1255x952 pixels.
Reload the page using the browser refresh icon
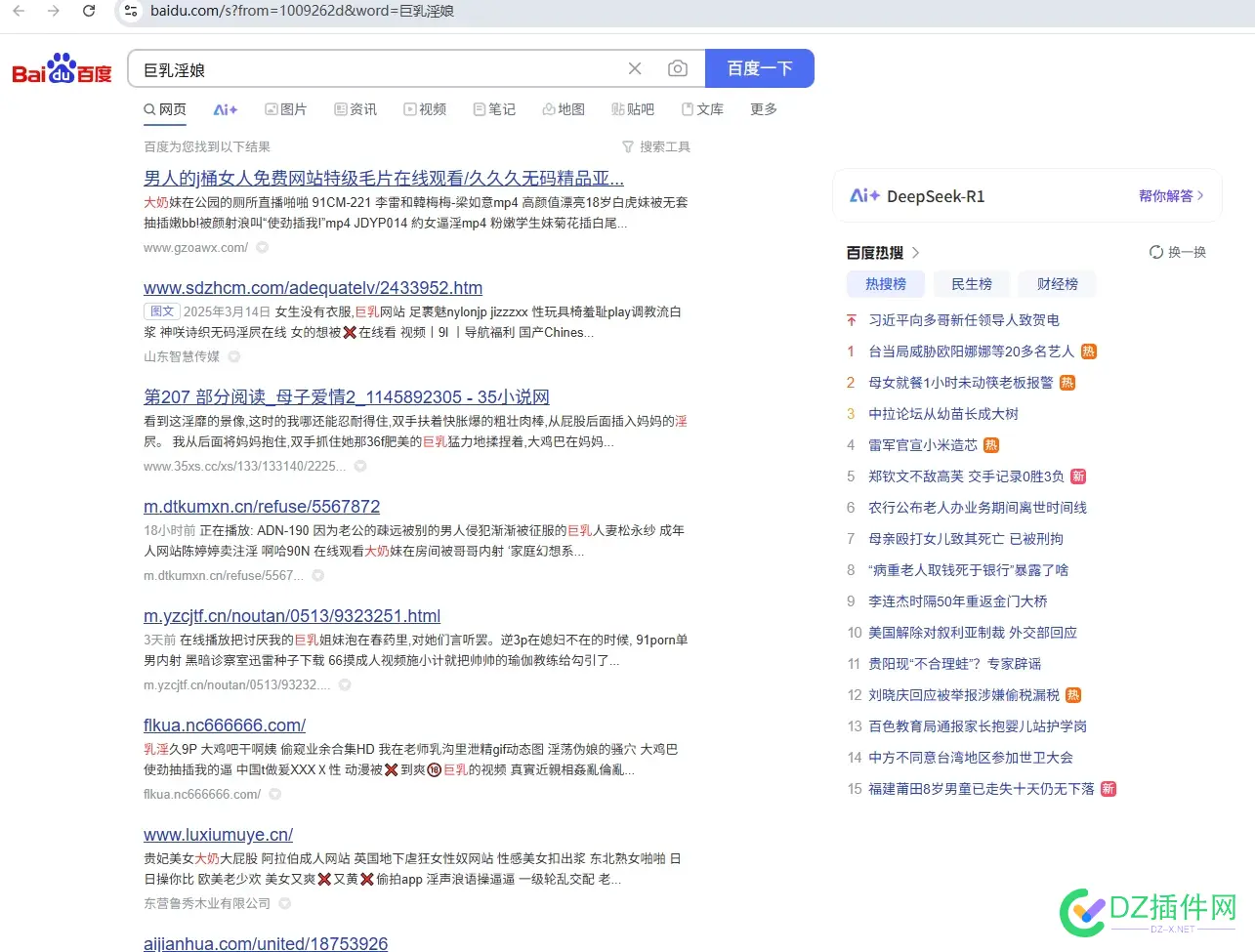(x=89, y=12)
